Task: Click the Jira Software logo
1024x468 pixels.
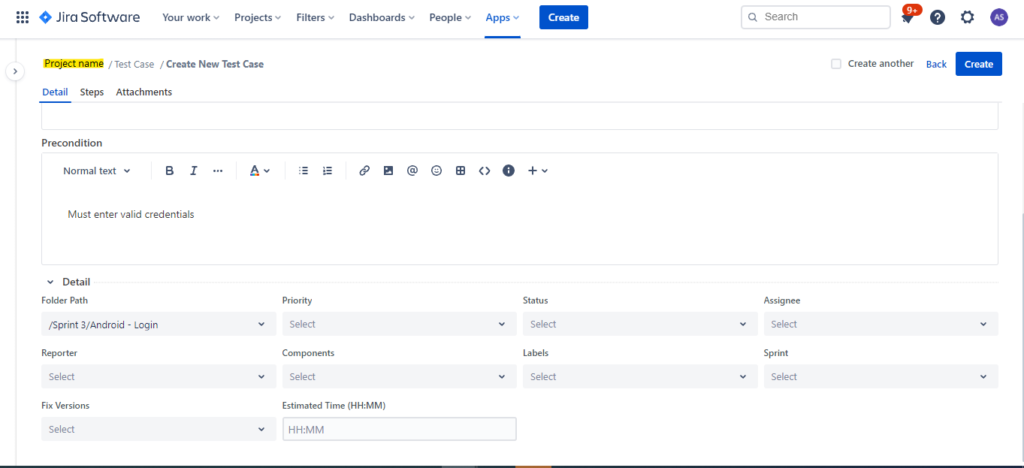Action: point(89,18)
